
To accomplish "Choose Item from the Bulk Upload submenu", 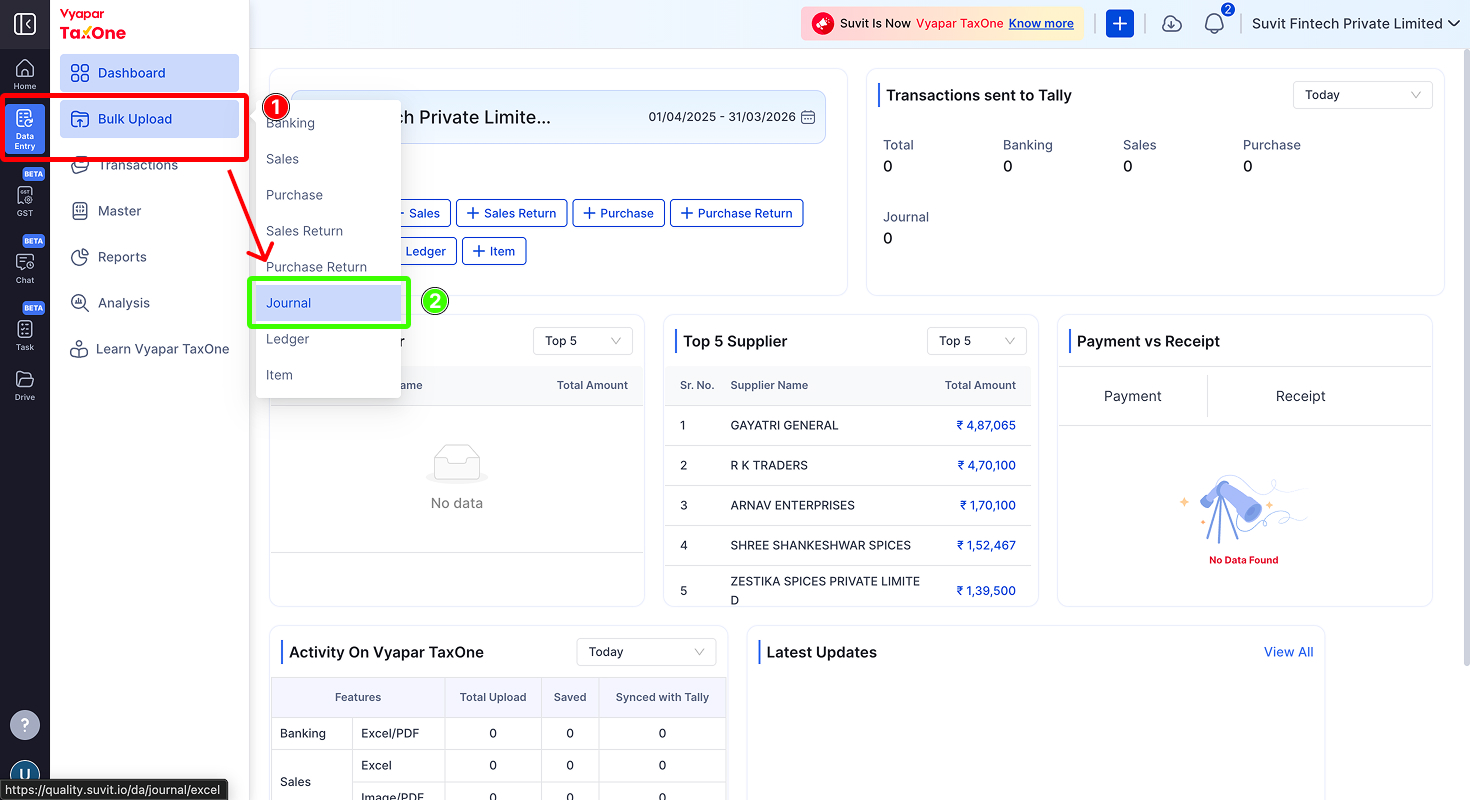I will pyautogui.click(x=328, y=375).
